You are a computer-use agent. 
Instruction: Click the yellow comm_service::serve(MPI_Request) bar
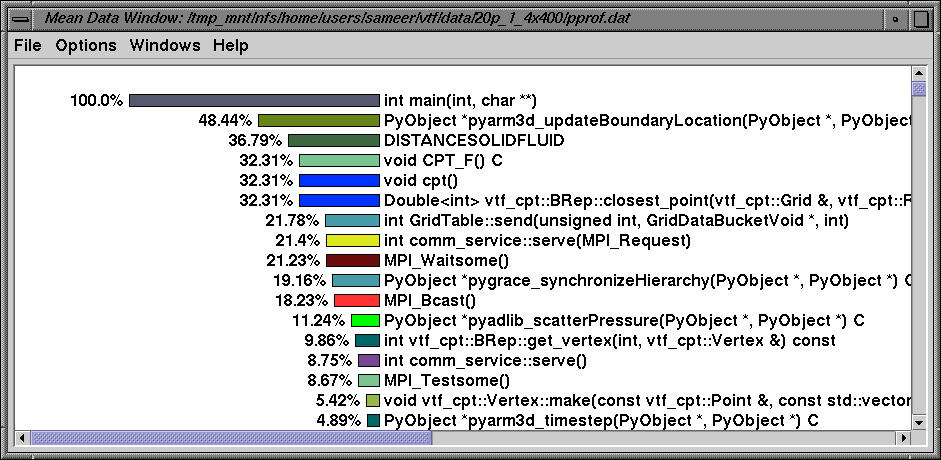coord(353,240)
